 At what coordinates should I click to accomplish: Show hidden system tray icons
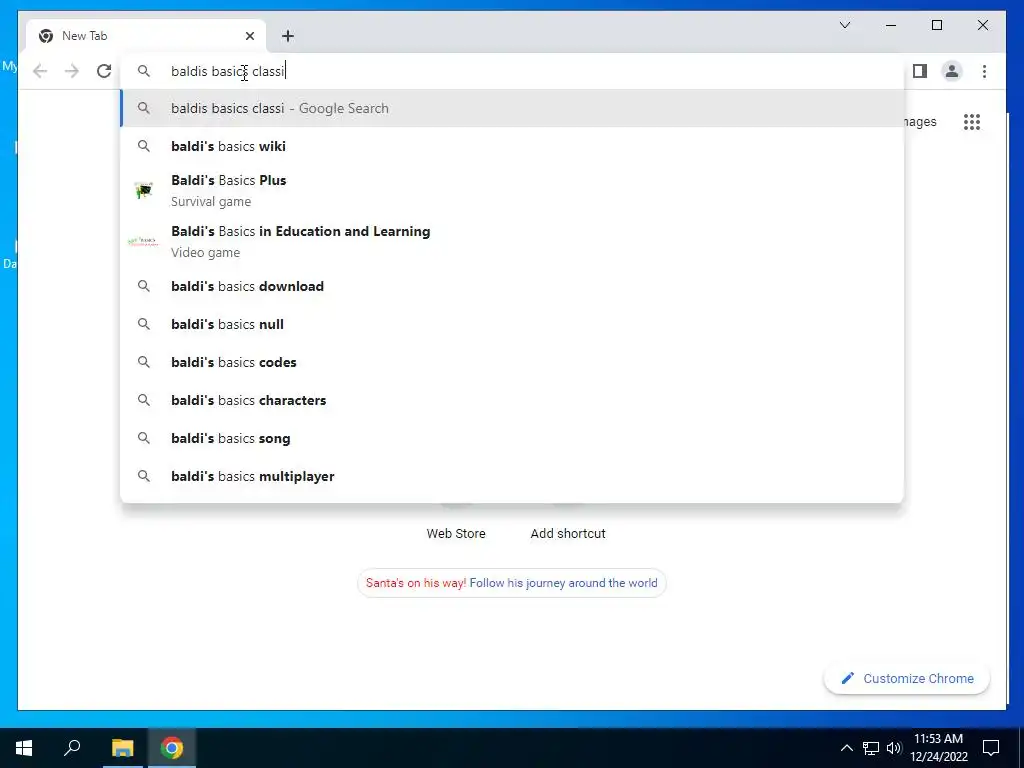846,748
